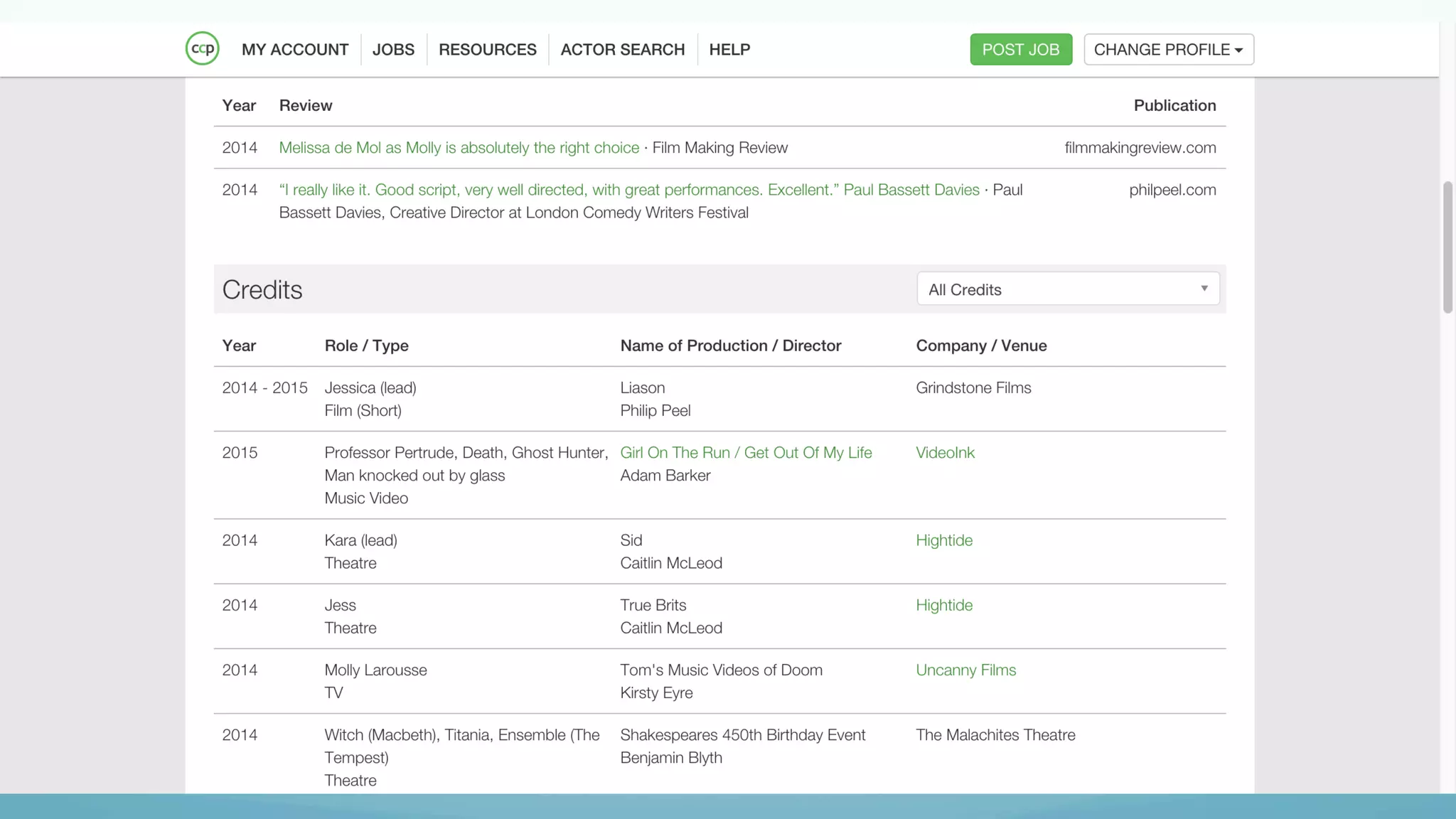This screenshot has height=819, width=1456.
Task: Click Hightide link in True Brits row
Action: pos(943,605)
